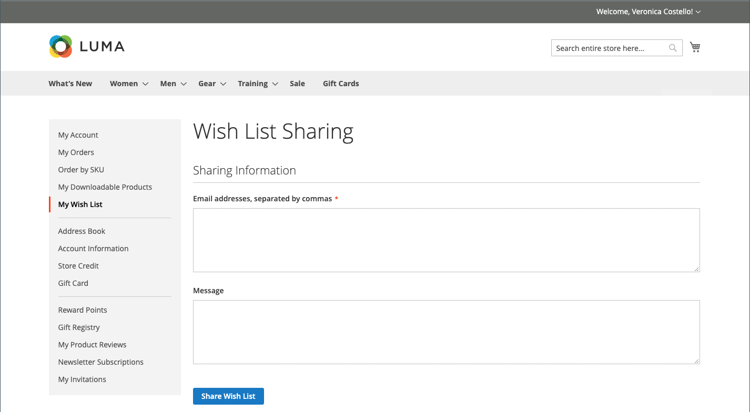
Task: Click the Luma logo icon
Action: coord(61,46)
